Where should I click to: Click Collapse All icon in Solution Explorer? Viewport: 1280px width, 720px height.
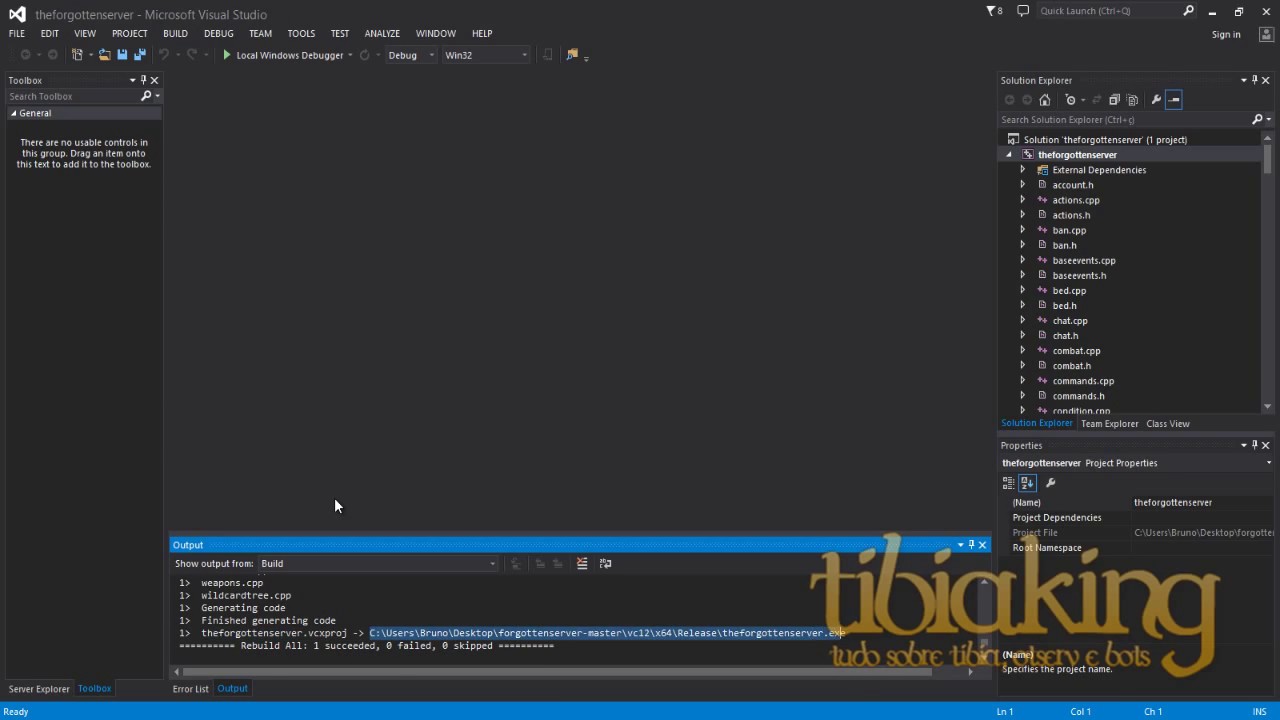(1114, 100)
